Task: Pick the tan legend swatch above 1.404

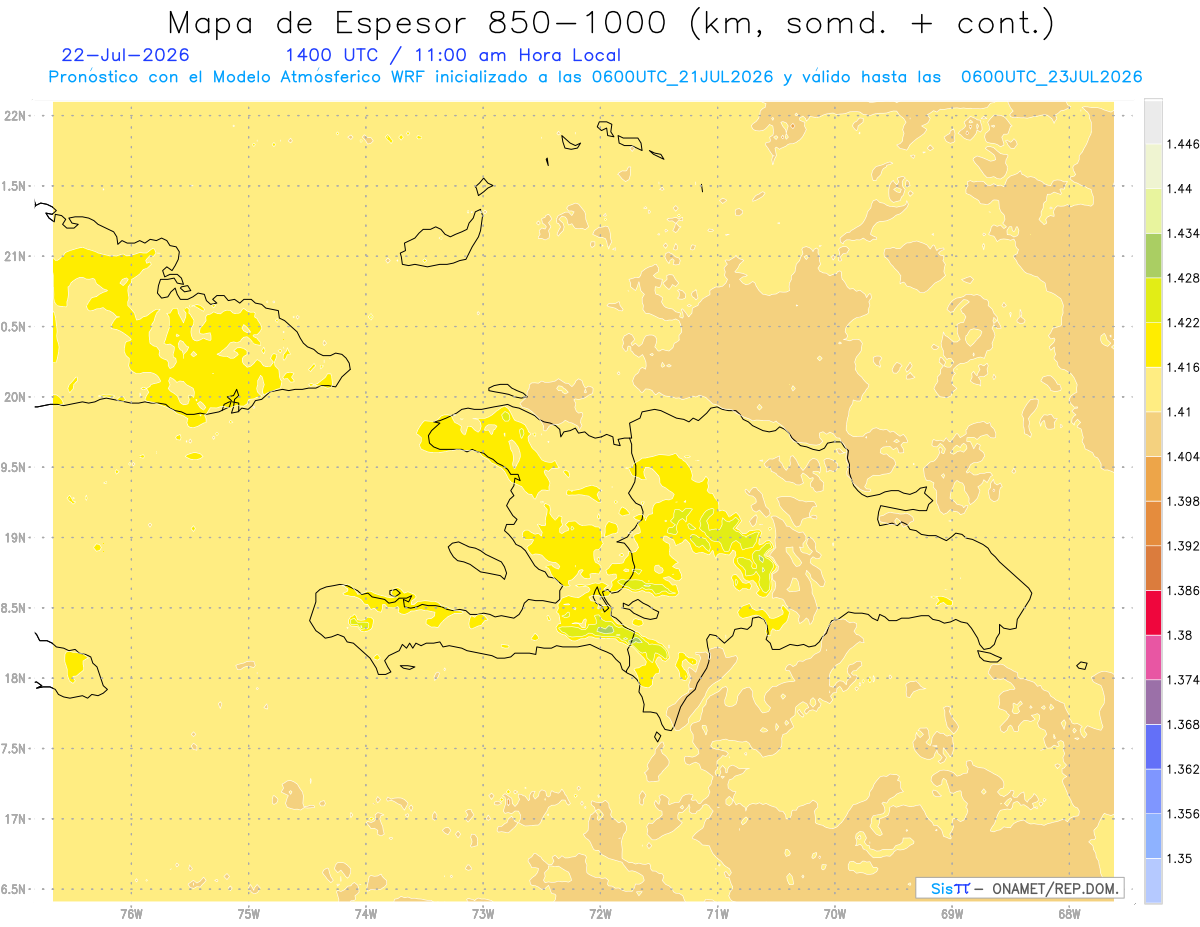Action: [1153, 433]
